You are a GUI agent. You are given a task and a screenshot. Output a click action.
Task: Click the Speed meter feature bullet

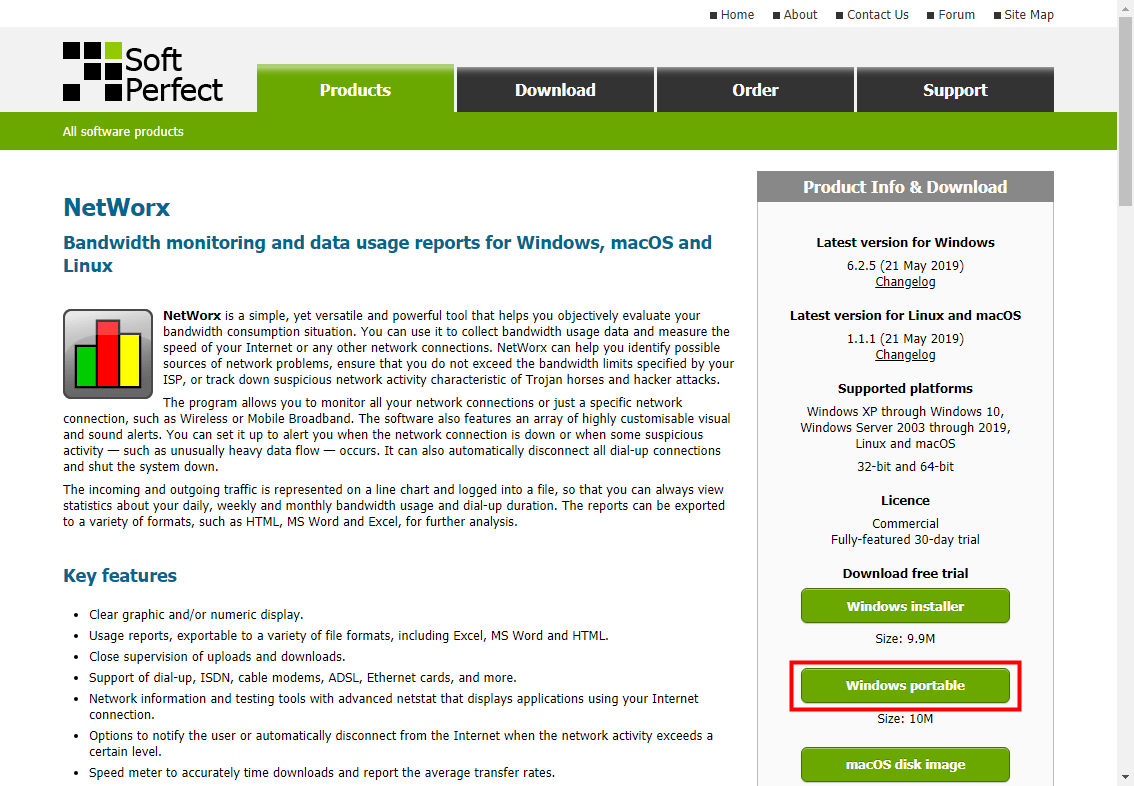tap(322, 772)
